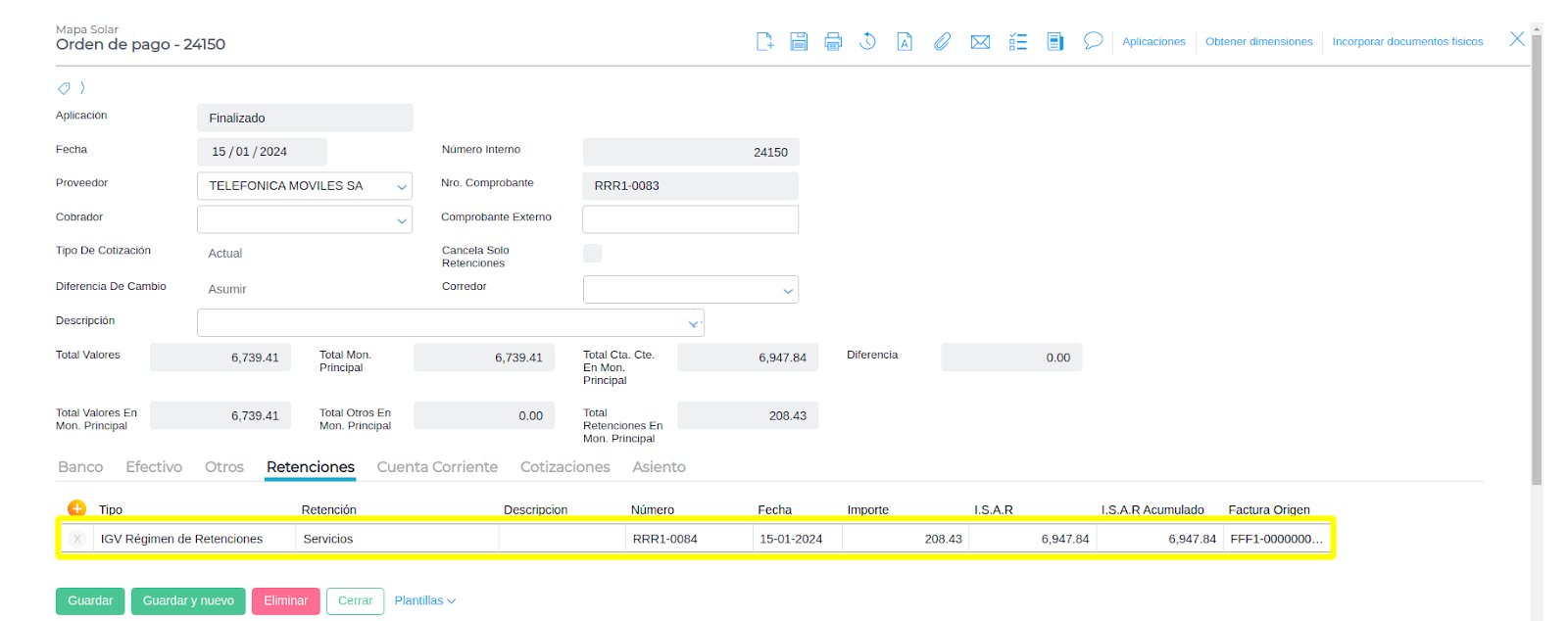Open the Cobrador dropdown
The image size is (1568, 621).
pos(401,220)
